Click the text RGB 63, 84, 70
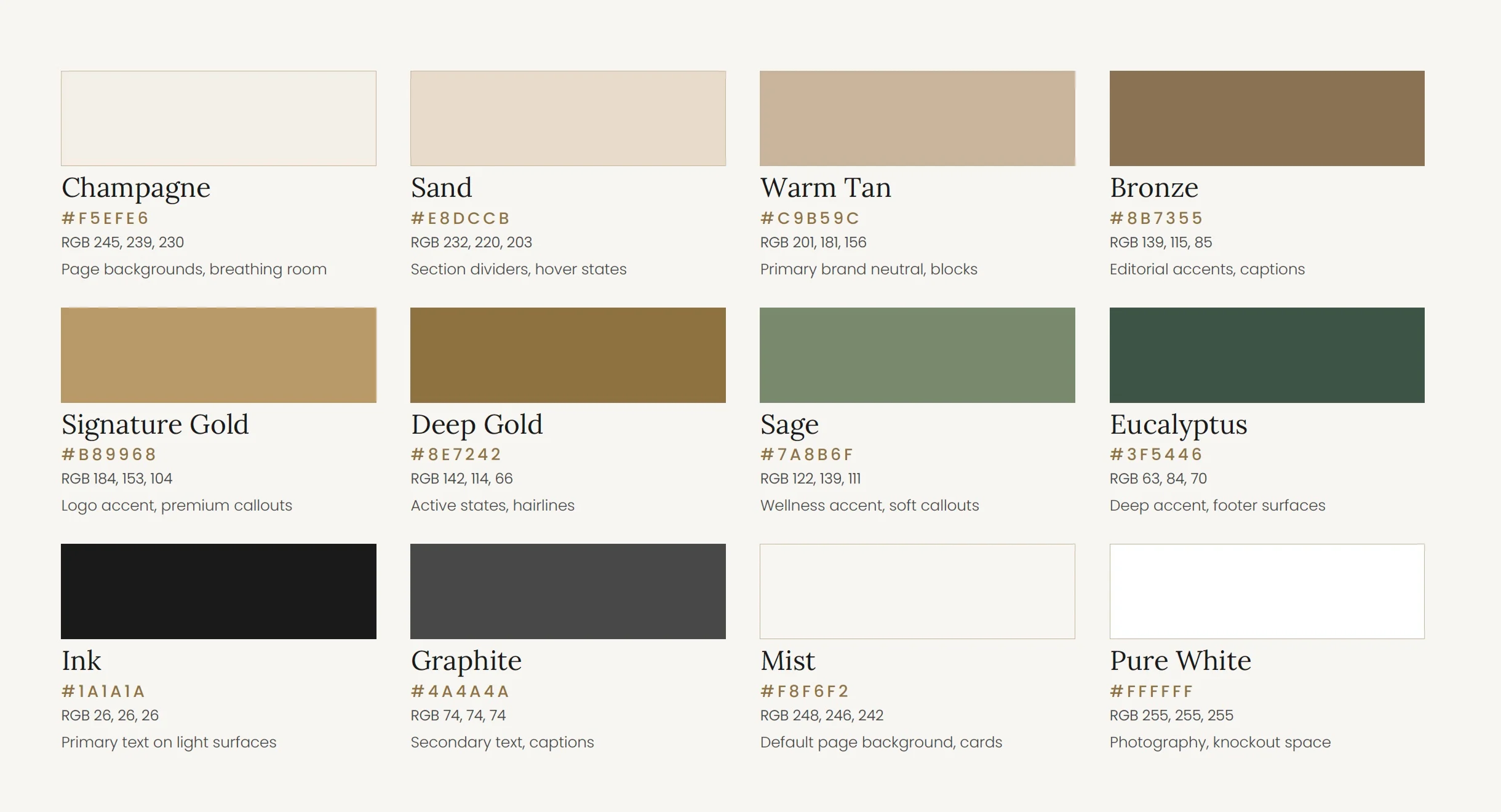 coord(1158,479)
